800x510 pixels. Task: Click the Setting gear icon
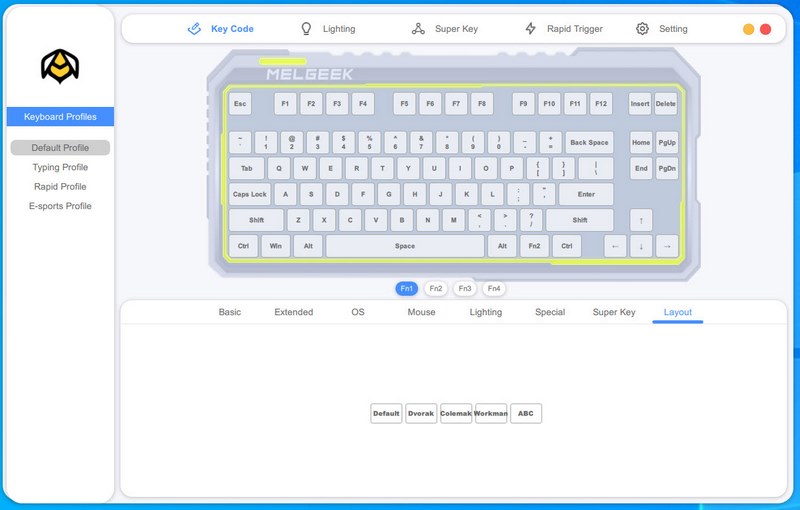pos(642,29)
